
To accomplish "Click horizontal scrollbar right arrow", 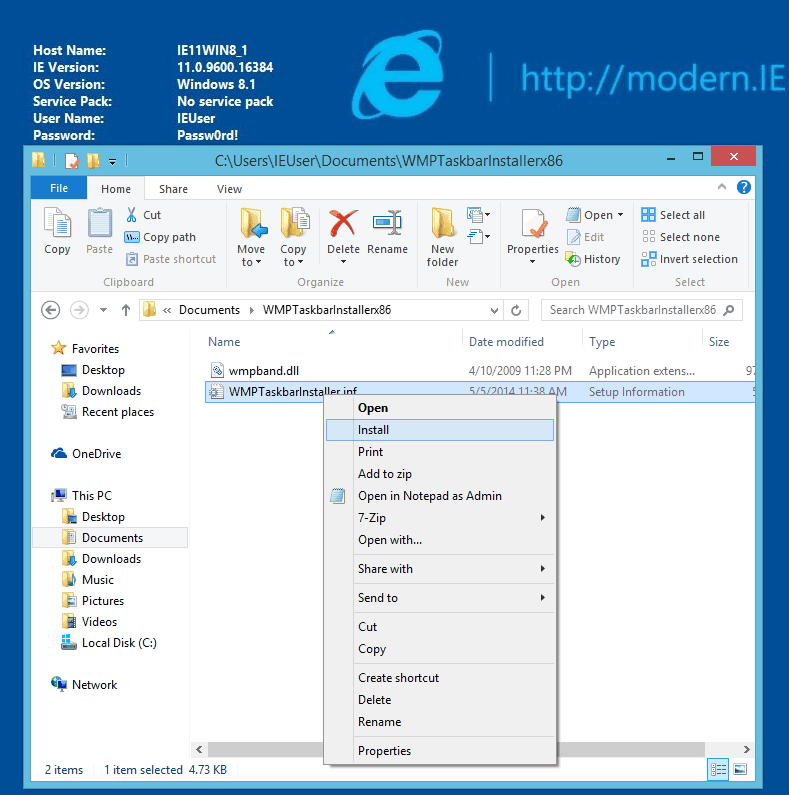I will coord(747,749).
